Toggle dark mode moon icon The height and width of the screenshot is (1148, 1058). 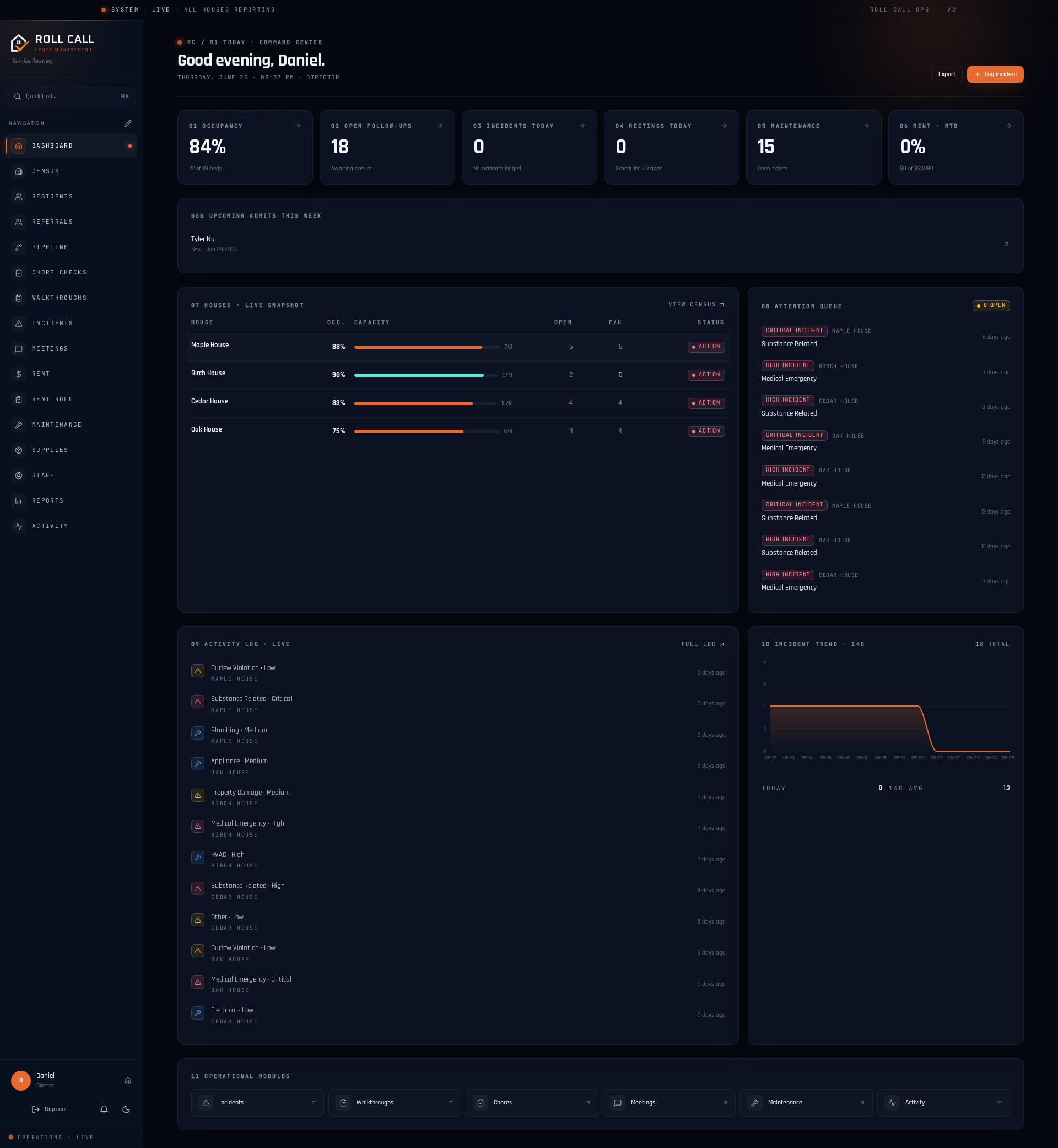pyautogui.click(x=127, y=1109)
